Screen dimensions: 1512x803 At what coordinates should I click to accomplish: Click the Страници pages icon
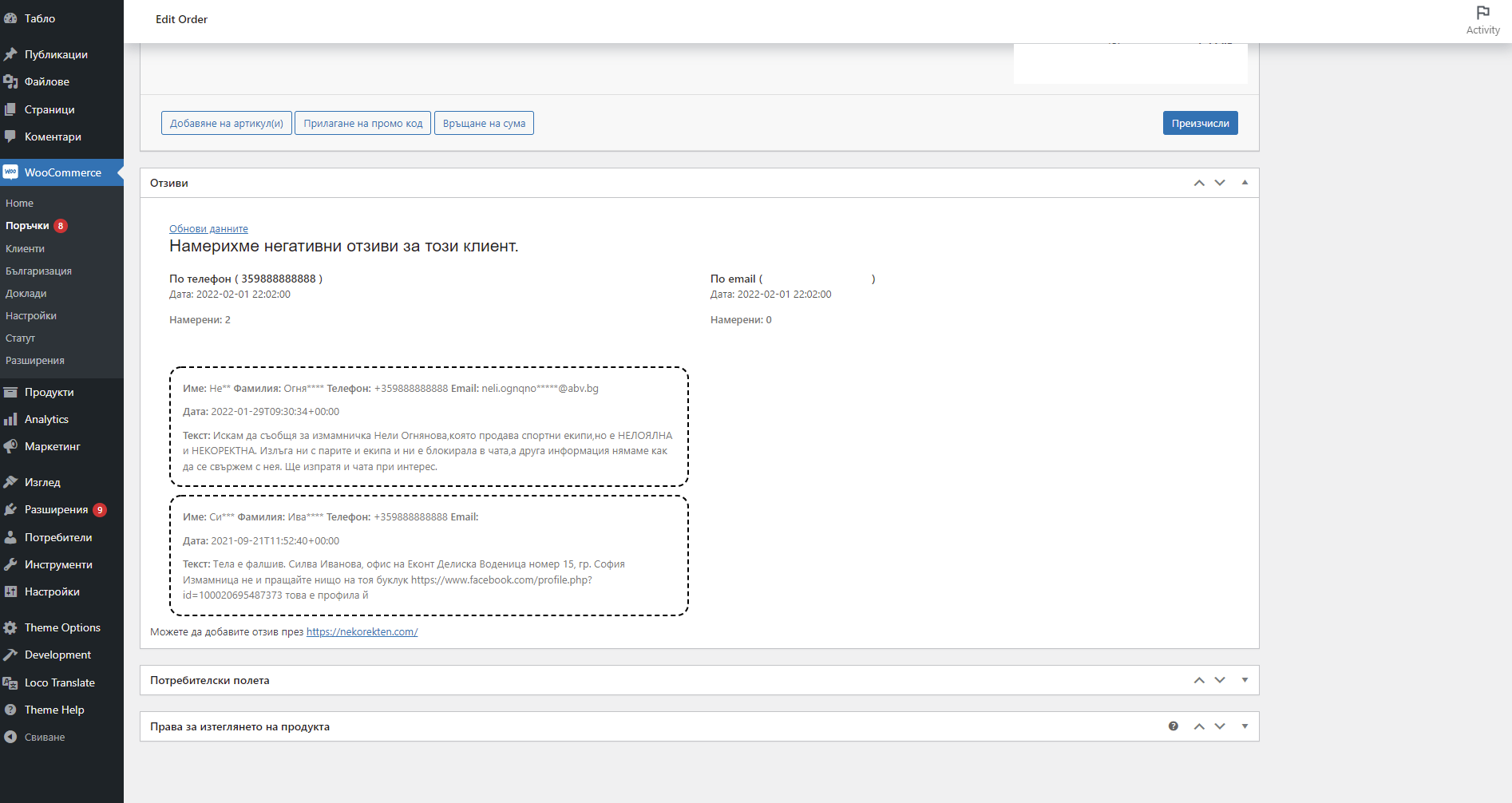point(10,109)
